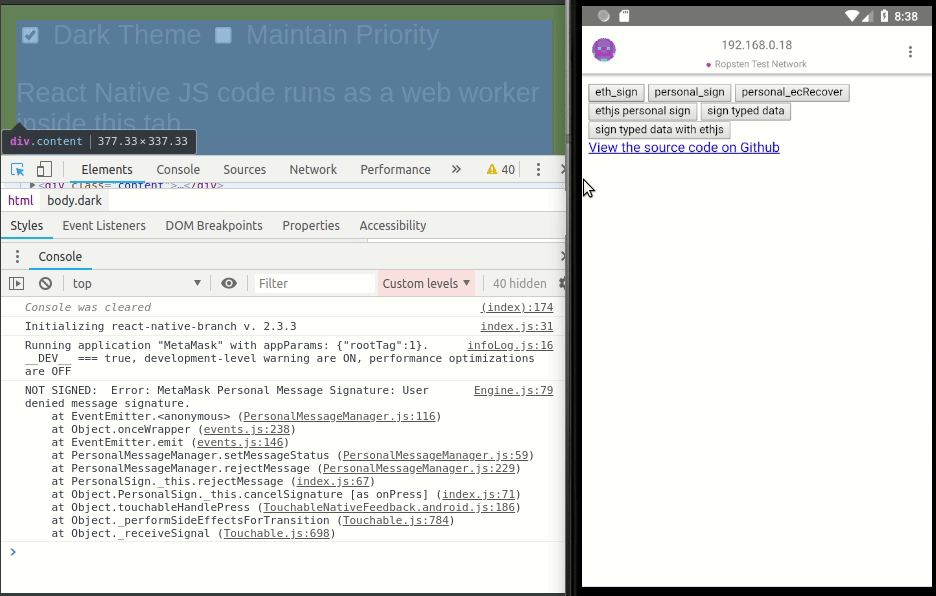Open the infoLog.js:16 source link
Image resolution: width=936 pixels, height=596 pixels.
click(510, 346)
